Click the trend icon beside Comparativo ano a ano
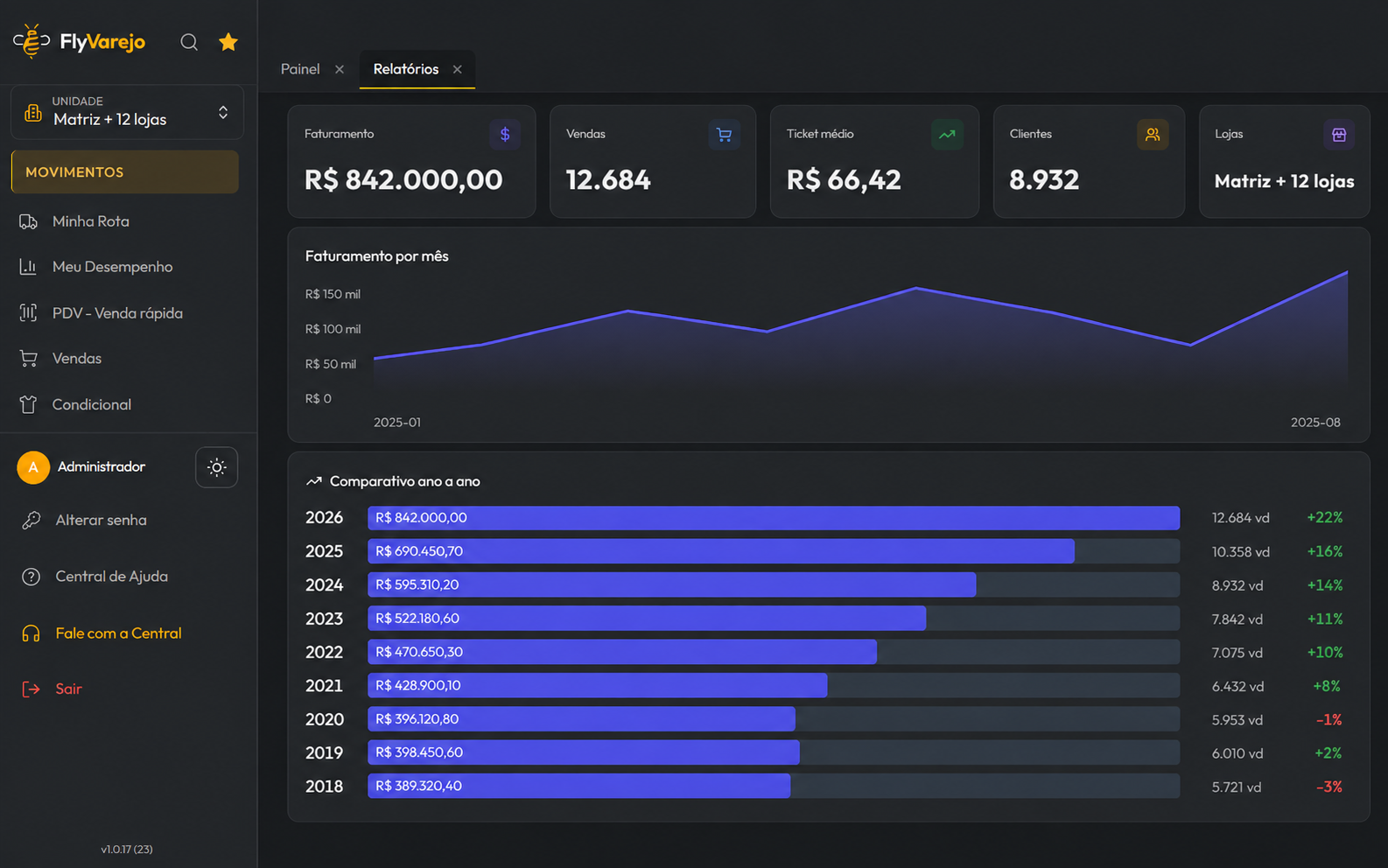 [x=314, y=481]
